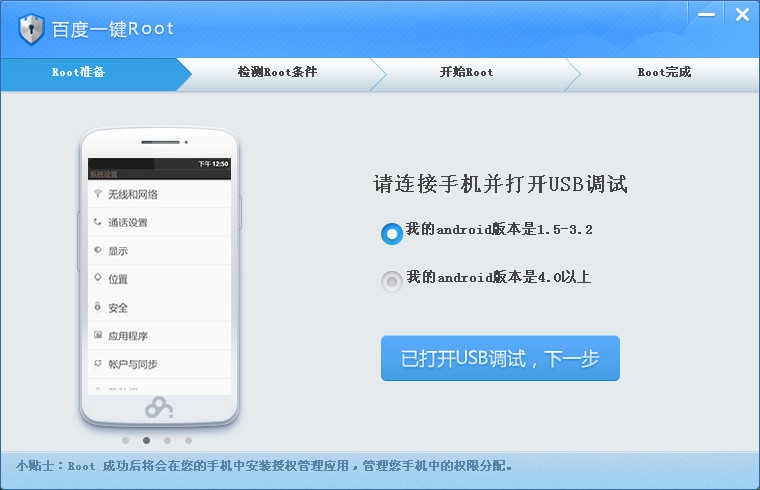
Task: Click the lock icon beside 安全
Action: [x=98, y=306]
